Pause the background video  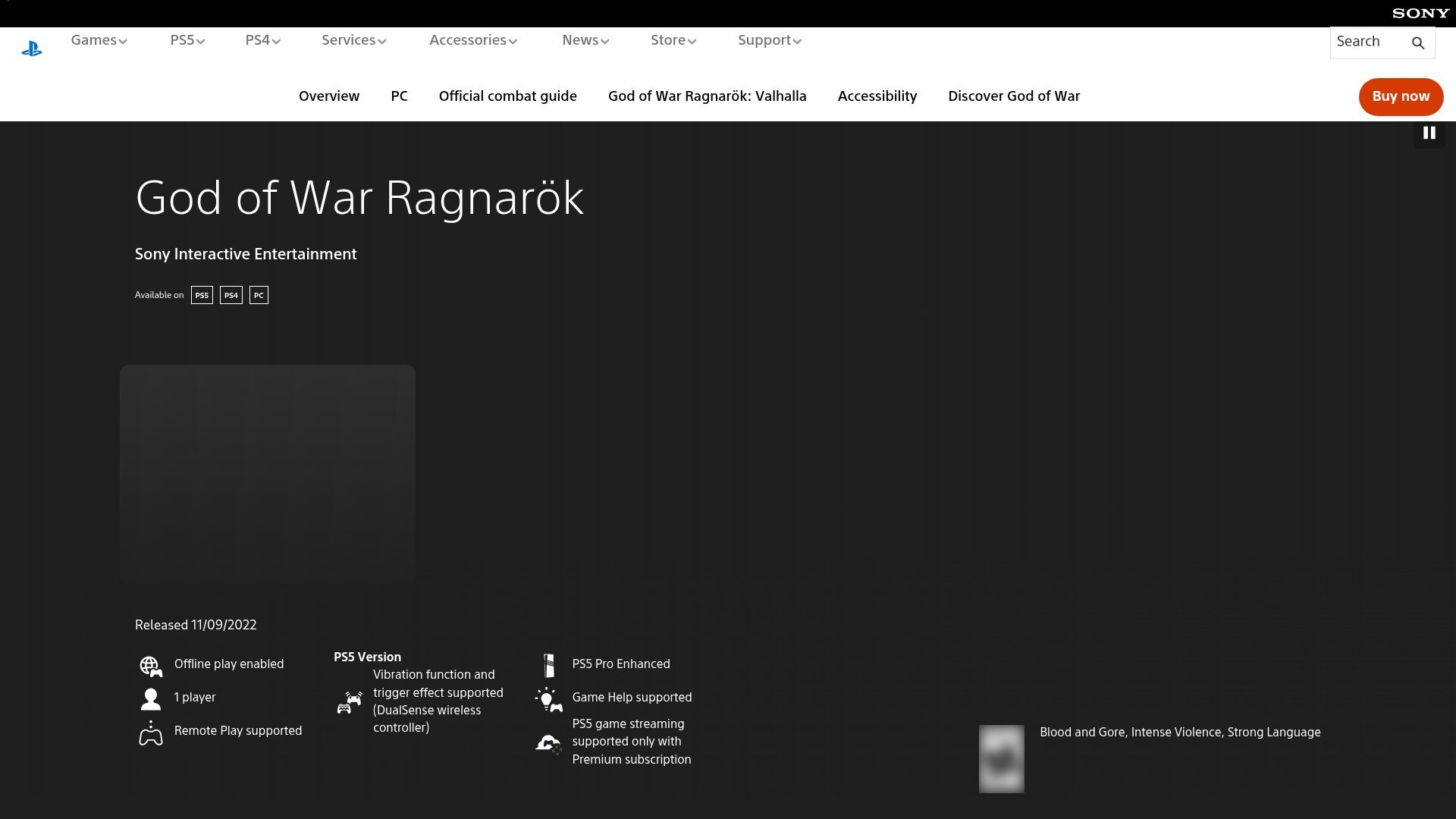coord(1429,133)
